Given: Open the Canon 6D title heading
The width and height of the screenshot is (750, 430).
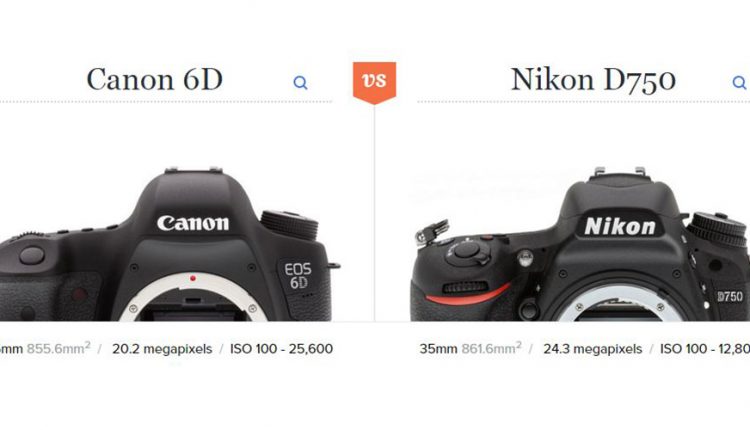Looking at the screenshot, I should tap(154, 79).
